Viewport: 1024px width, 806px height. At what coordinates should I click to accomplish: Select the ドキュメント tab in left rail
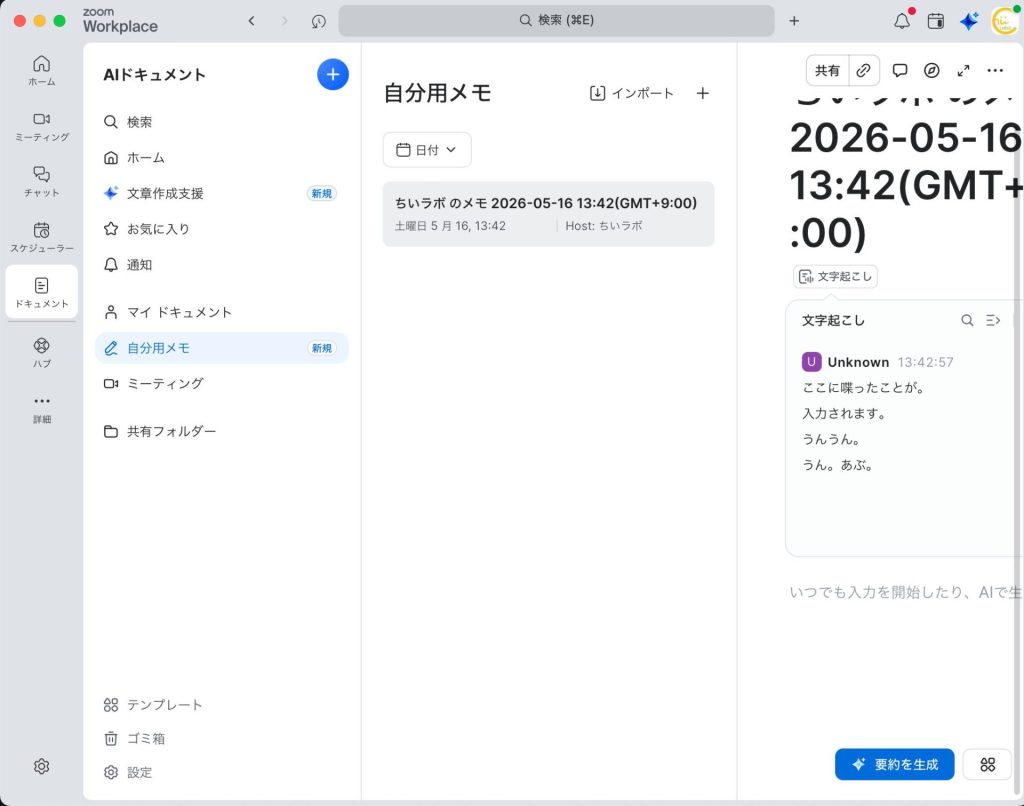coord(41,292)
